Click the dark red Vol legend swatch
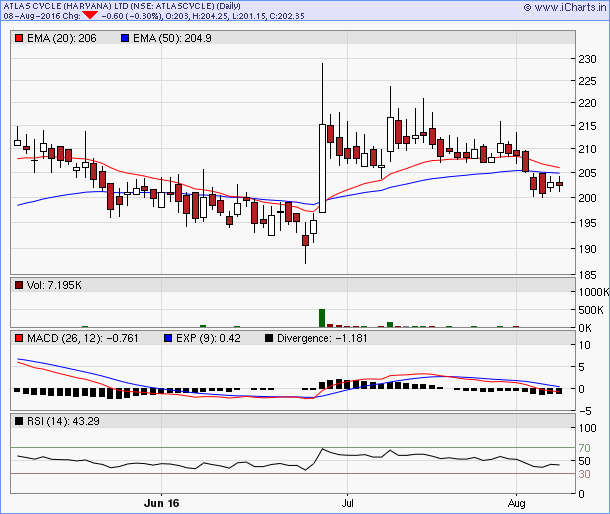 point(19,285)
